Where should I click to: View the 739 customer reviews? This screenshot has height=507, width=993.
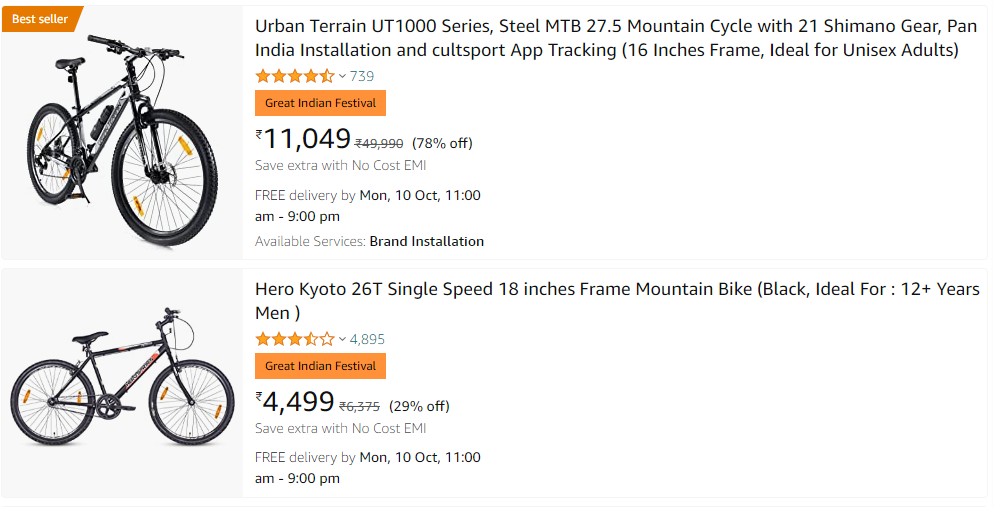click(x=362, y=76)
